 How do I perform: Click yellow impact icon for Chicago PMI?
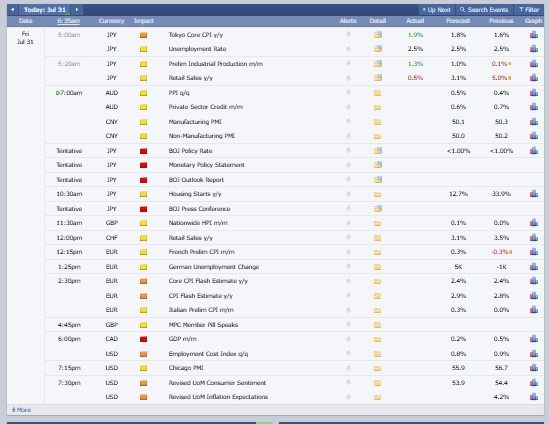click(x=143, y=368)
